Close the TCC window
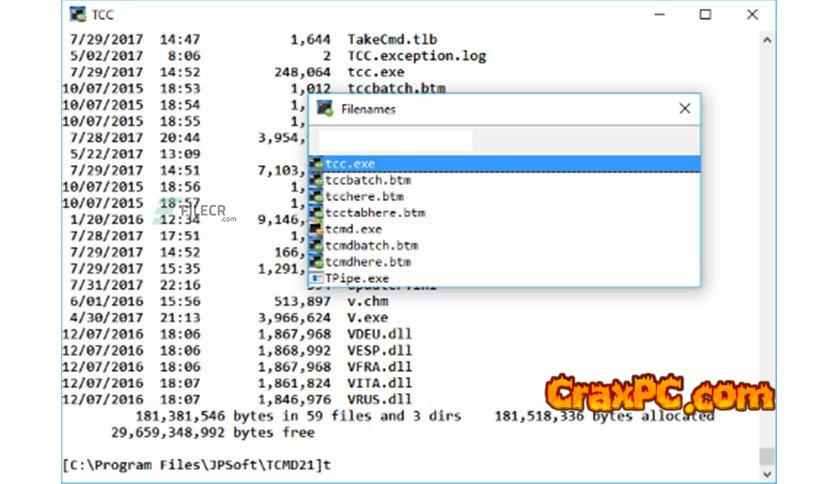 pos(752,14)
